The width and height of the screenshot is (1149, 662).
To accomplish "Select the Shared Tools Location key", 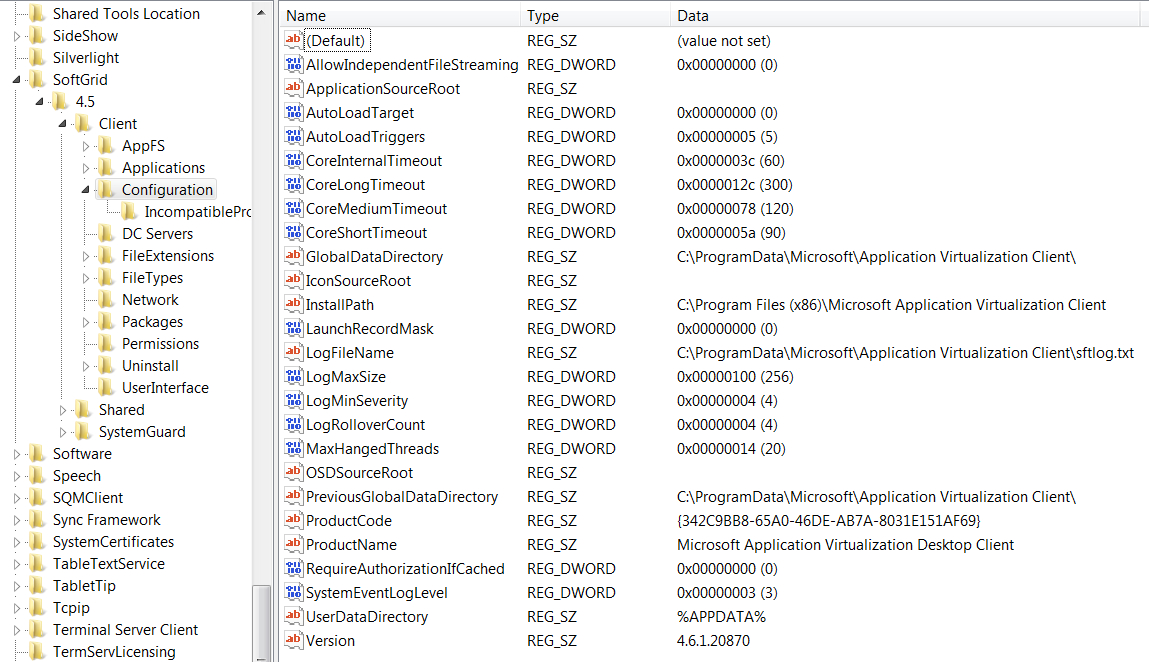I will click(126, 14).
